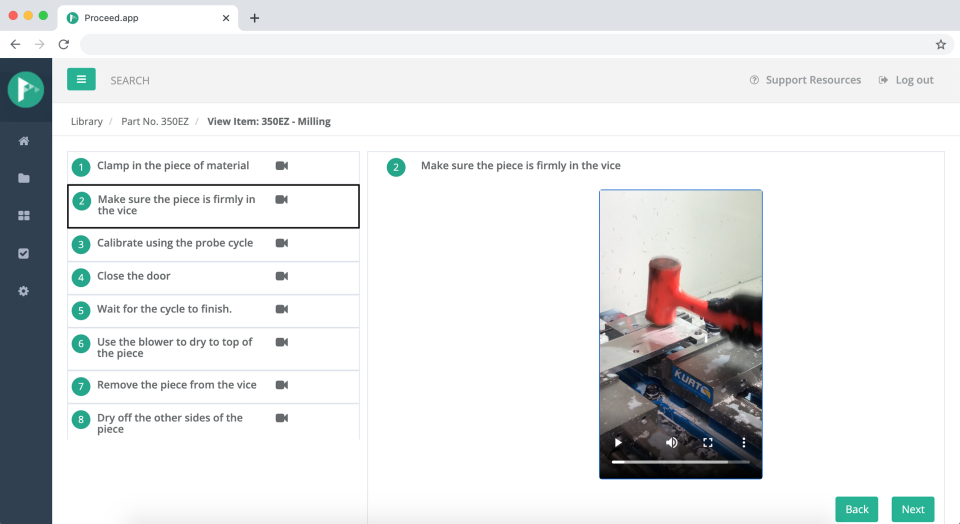Open the folder icon in sidebar
This screenshot has height=524, width=960.
pyautogui.click(x=24, y=178)
